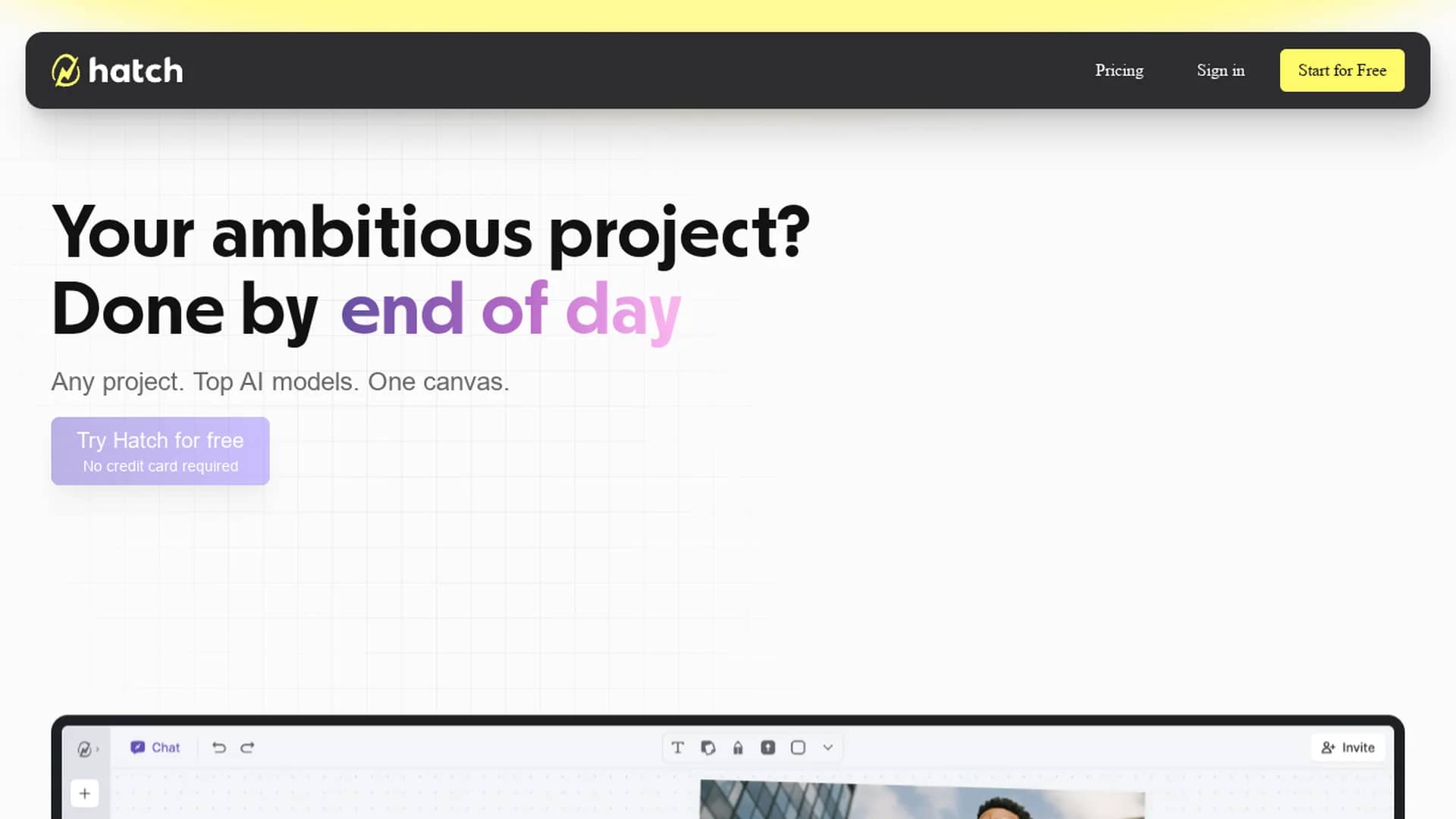
Task: Open the Pricing page
Action: click(1119, 71)
